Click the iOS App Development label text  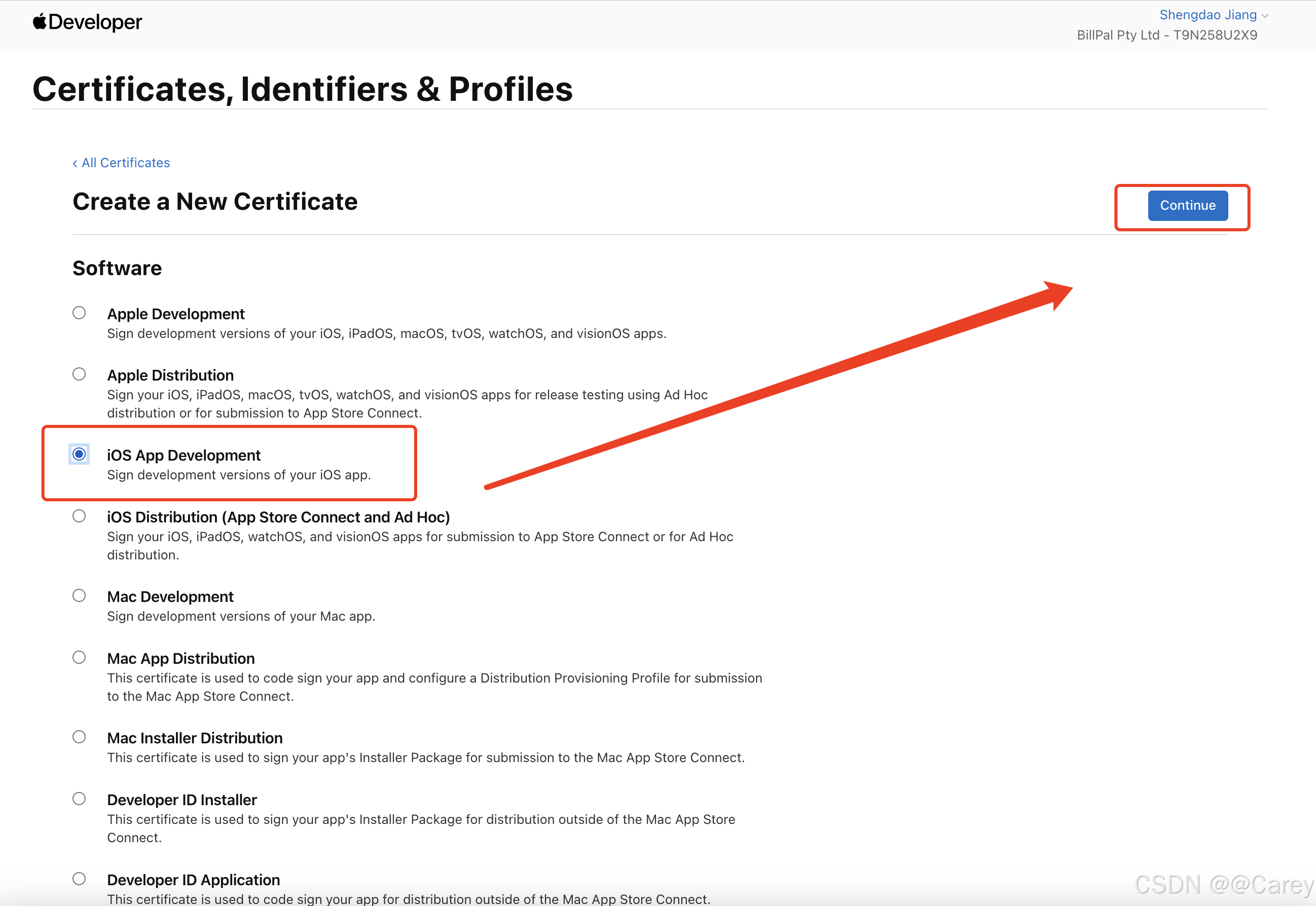click(x=184, y=455)
